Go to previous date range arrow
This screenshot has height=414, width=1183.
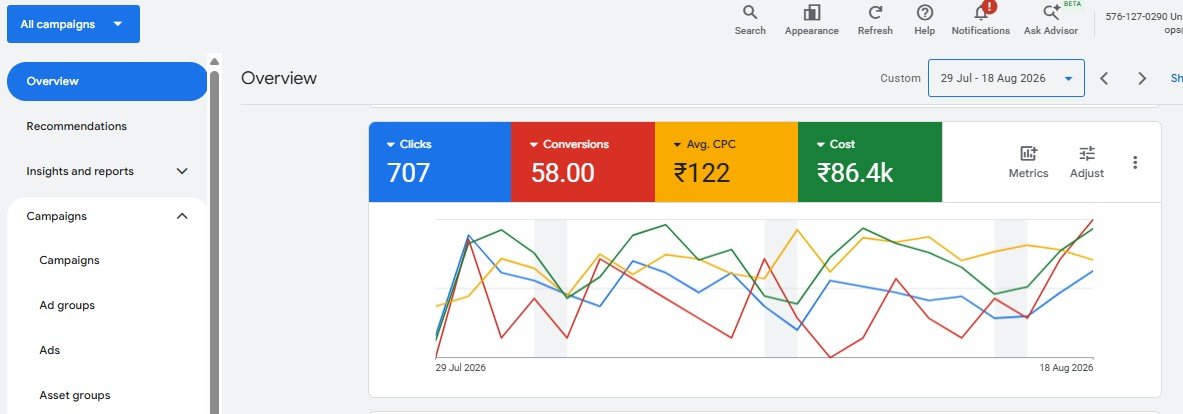pyautogui.click(x=1104, y=78)
